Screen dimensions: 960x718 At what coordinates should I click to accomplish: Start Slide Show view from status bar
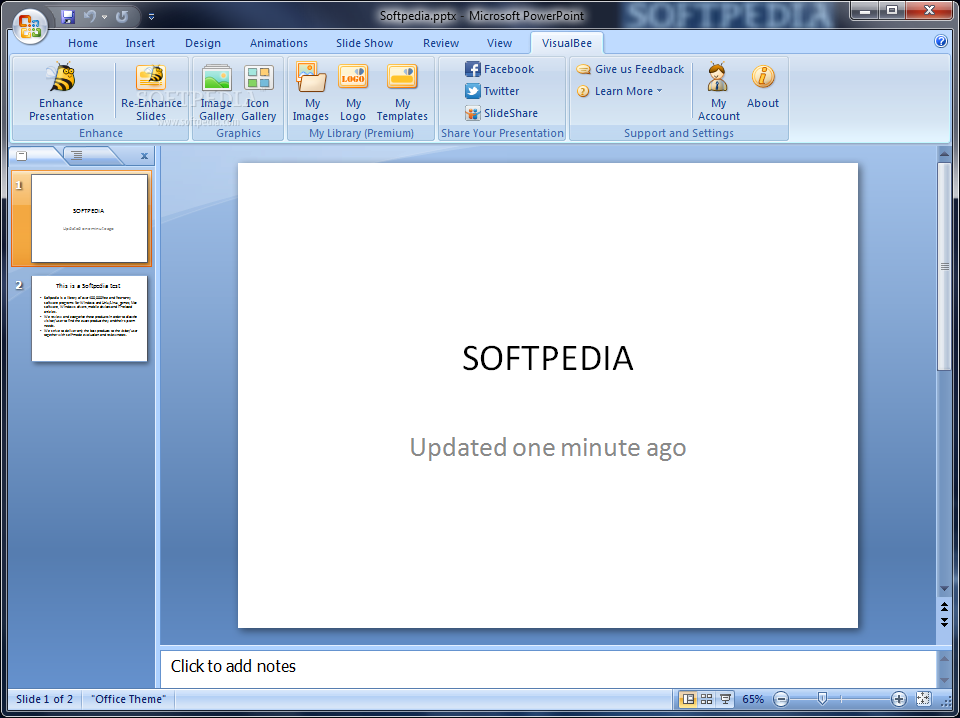pos(726,699)
